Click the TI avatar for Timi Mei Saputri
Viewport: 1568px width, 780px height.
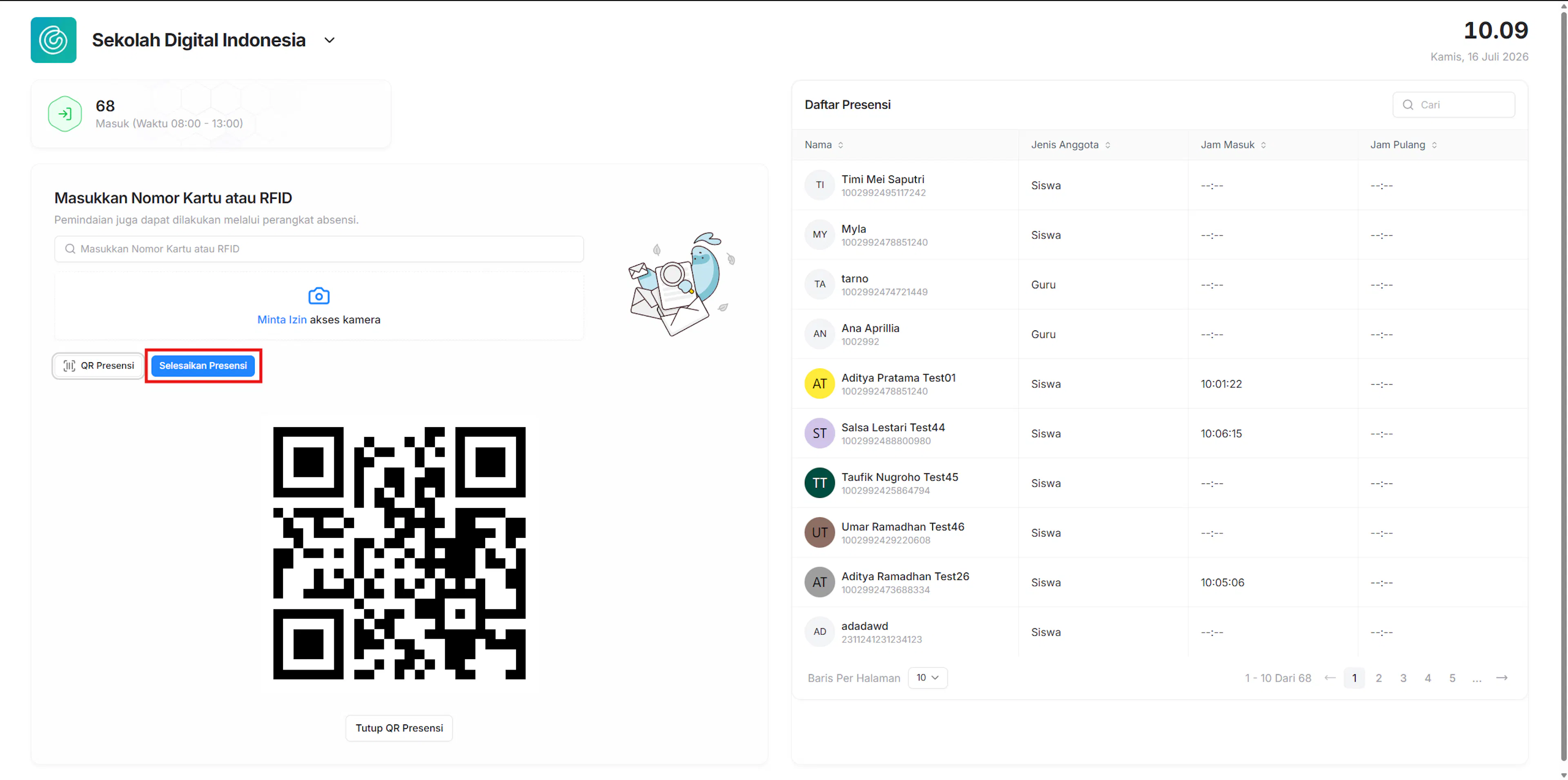(x=820, y=185)
